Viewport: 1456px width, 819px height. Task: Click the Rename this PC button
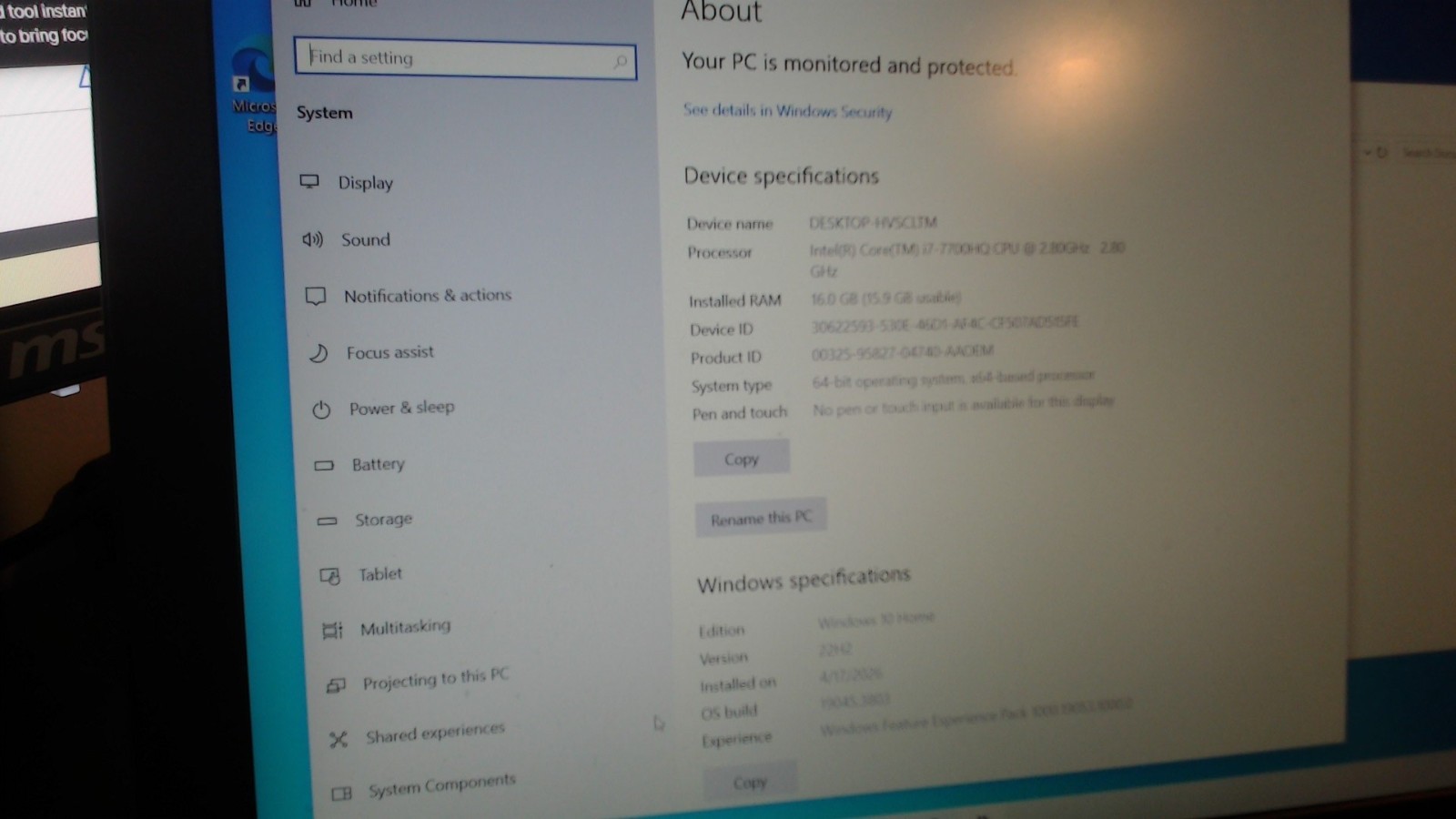[x=761, y=519]
